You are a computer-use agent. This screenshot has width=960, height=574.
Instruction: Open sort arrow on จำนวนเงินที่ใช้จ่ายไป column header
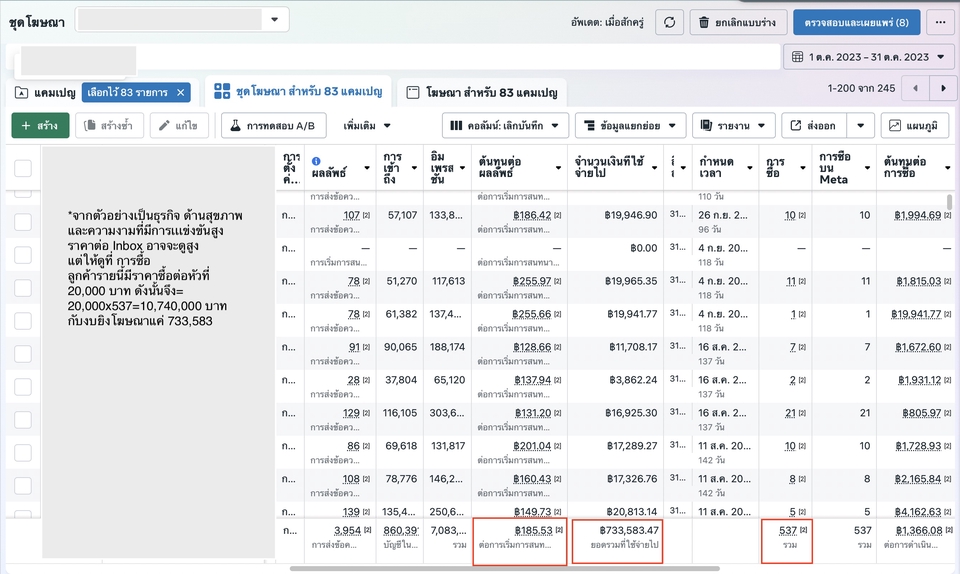coord(654,168)
